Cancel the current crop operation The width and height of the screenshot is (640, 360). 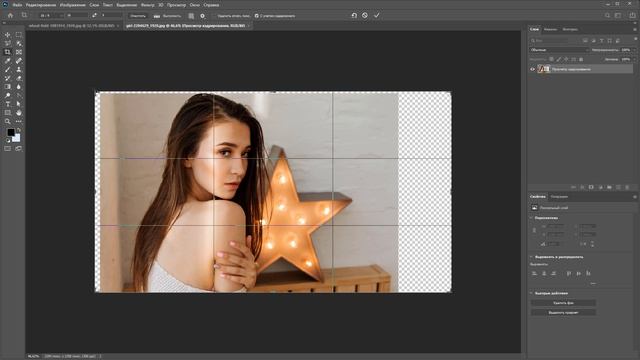click(365, 16)
